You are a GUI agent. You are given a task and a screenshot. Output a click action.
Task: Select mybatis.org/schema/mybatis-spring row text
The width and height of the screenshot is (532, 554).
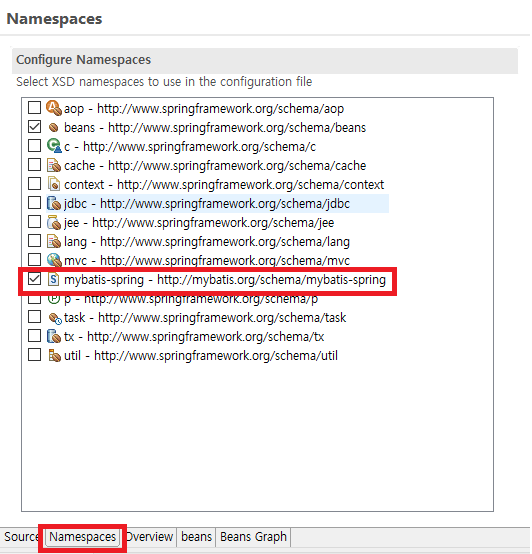coord(225,280)
